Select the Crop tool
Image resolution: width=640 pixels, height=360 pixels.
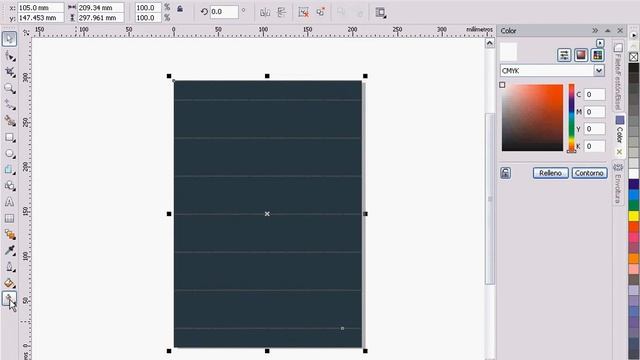tap(10, 73)
